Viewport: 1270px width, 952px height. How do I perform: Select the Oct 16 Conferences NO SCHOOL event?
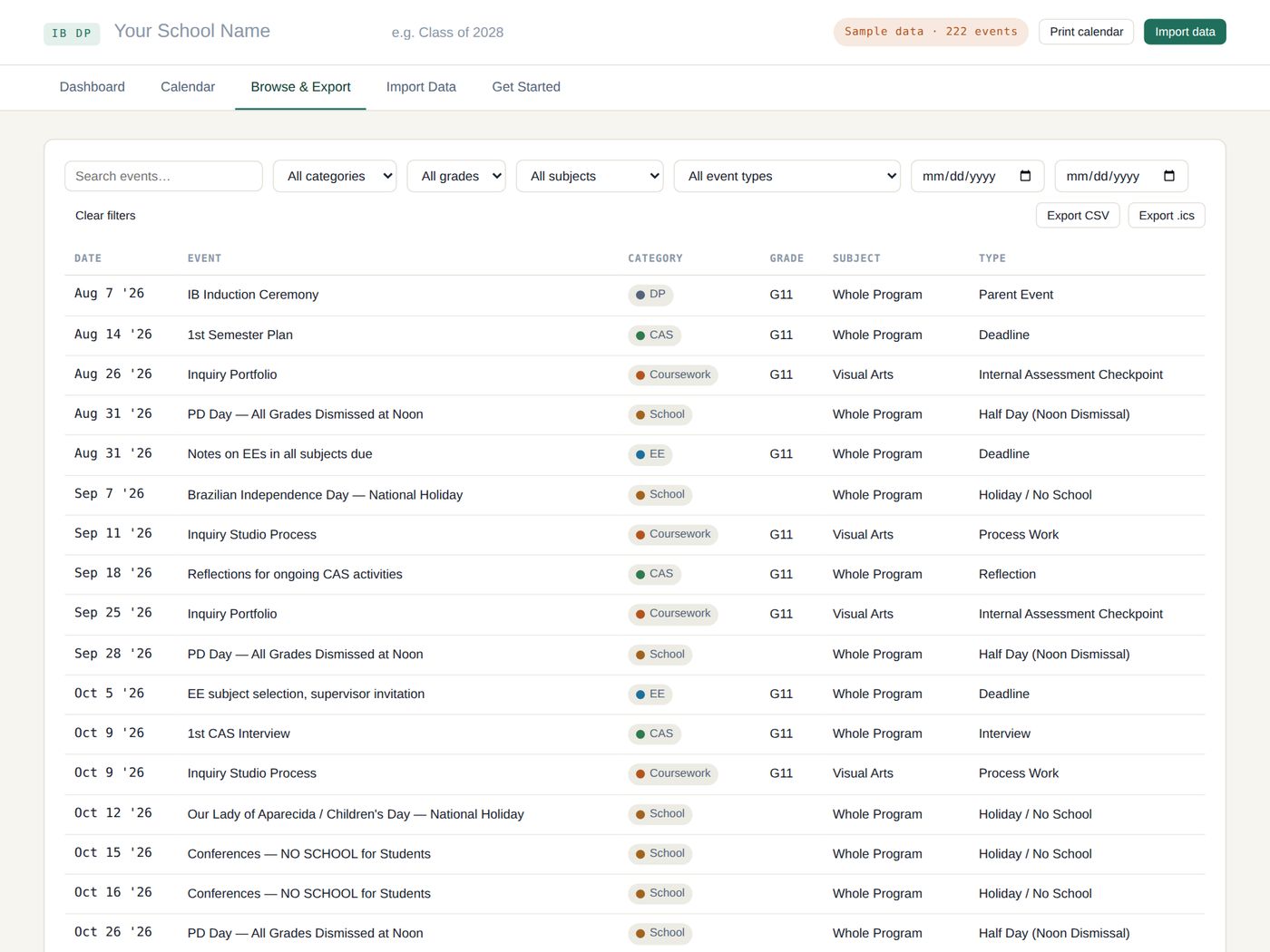[309, 894]
